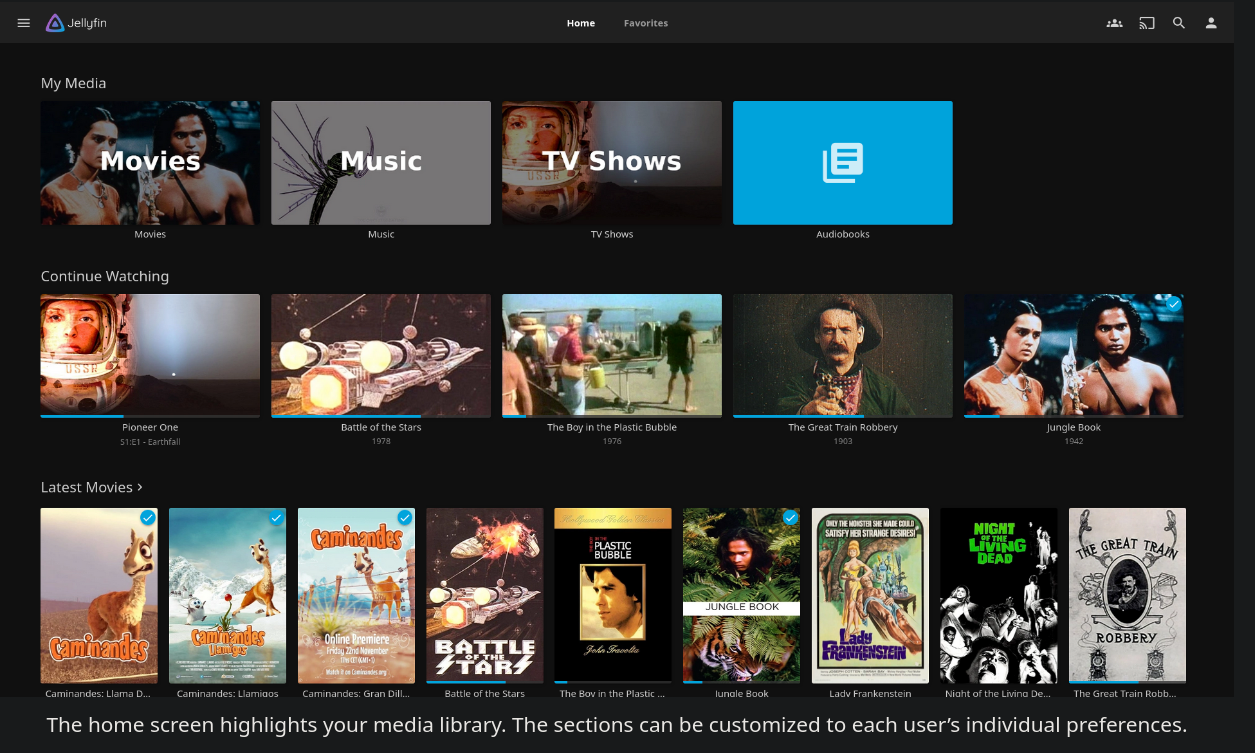Open the Caminandes Gran Dillama poster
The image size is (1255, 753).
coord(356,596)
